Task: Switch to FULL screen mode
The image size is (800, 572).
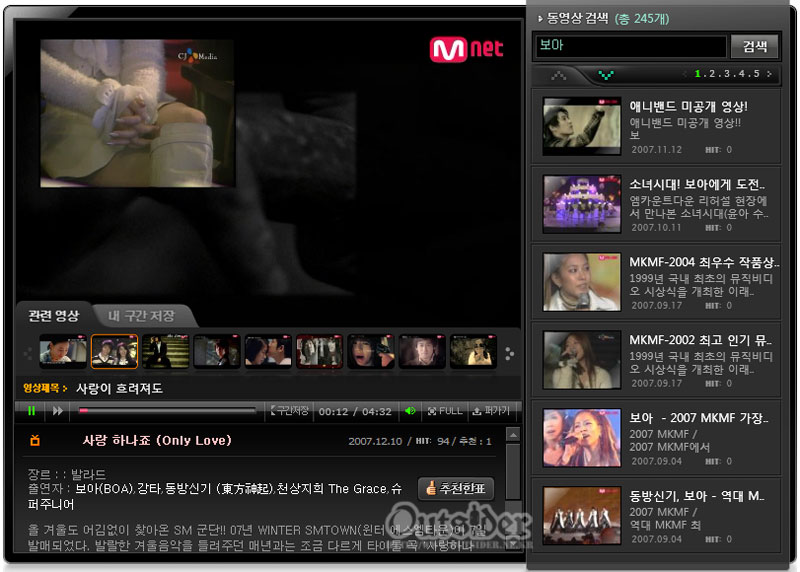Action: 445,411
